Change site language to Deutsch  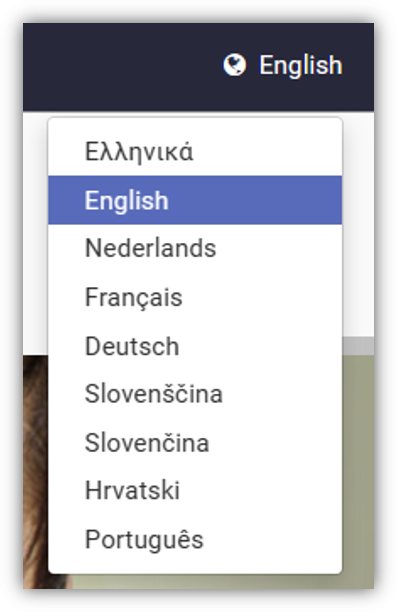(x=195, y=345)
